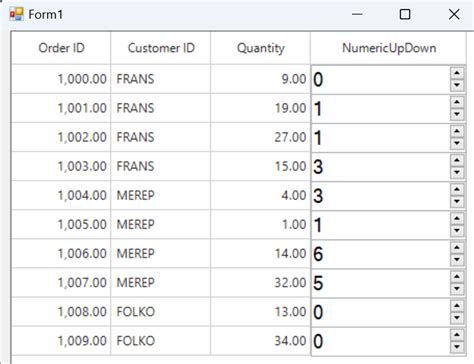
Task: Click down spinner in order 1,008.00 row
Action: pyautogui.click(x=457, y=318)
